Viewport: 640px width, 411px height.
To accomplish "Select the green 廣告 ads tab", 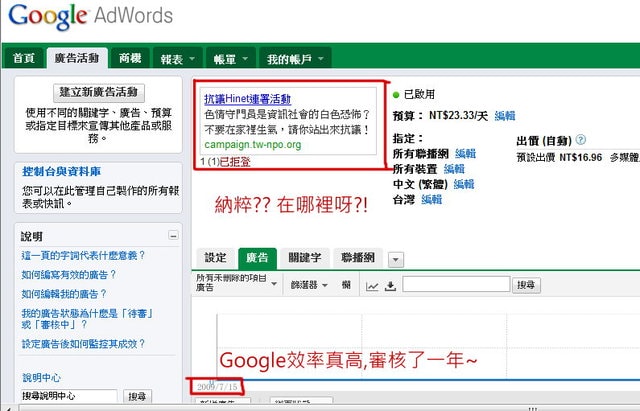I will 258,258.
